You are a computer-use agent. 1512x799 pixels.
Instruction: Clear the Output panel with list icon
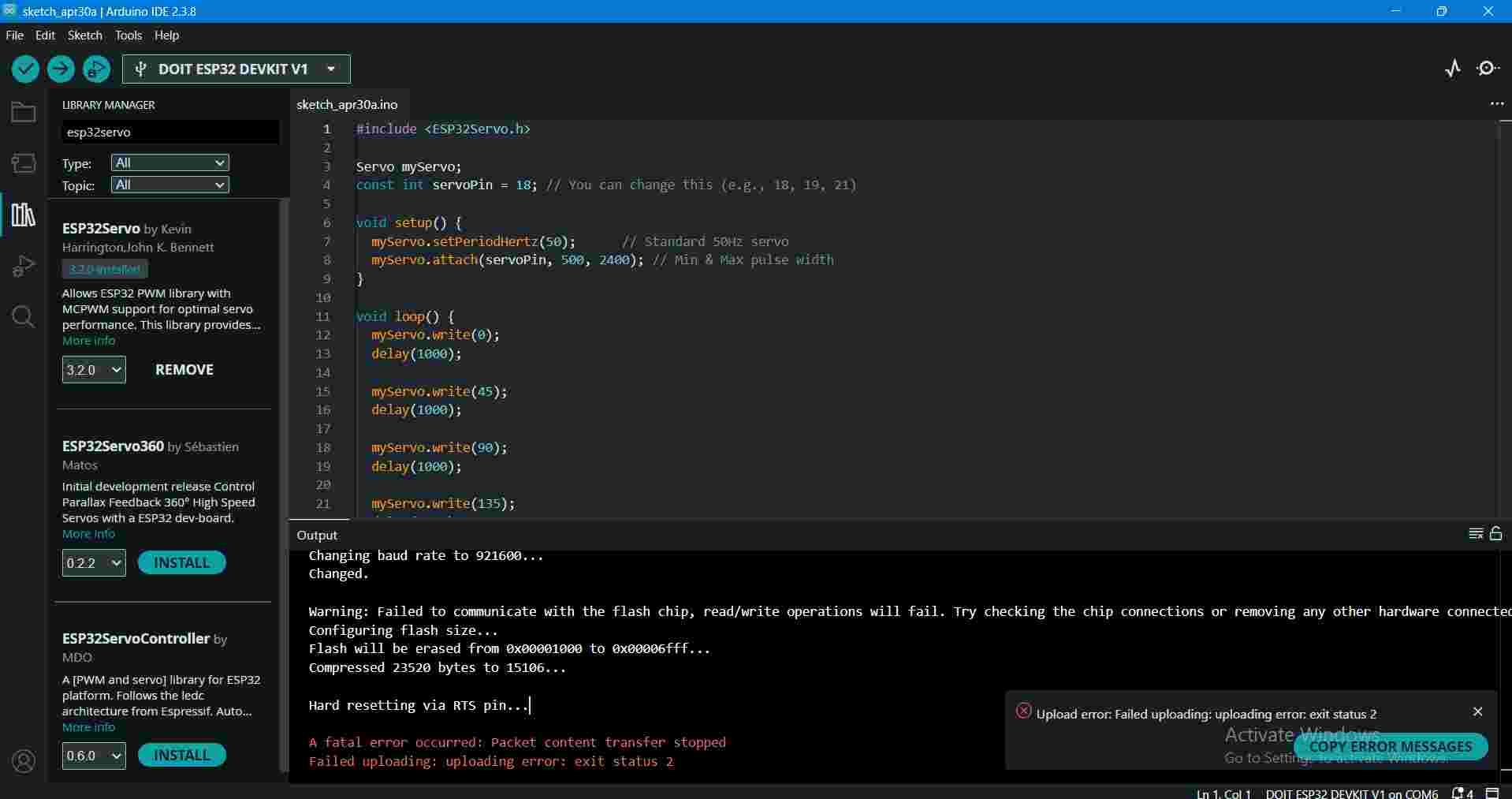click(1476, 534)
